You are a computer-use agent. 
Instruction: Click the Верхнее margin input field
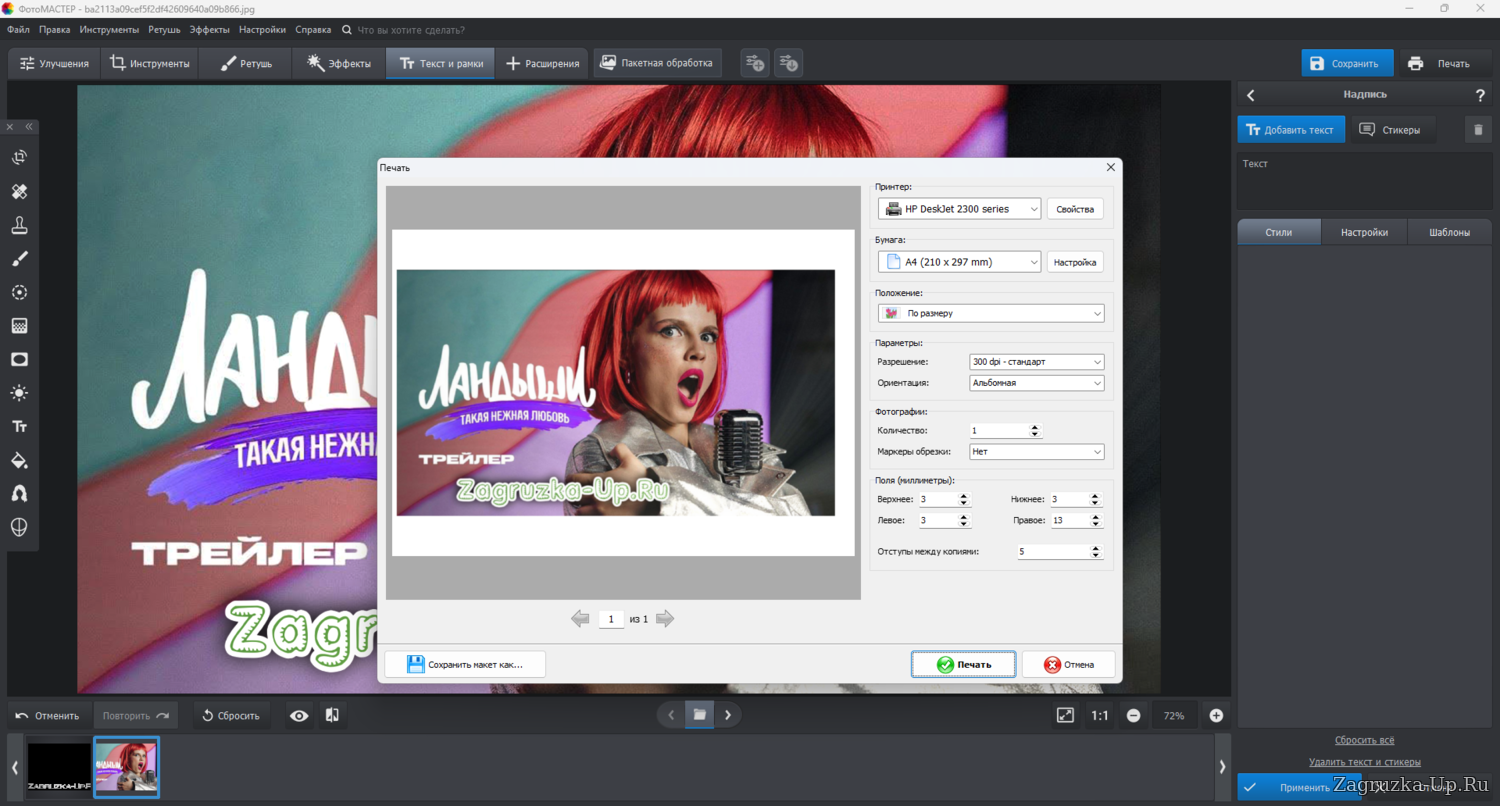click(x=936, y=499)
